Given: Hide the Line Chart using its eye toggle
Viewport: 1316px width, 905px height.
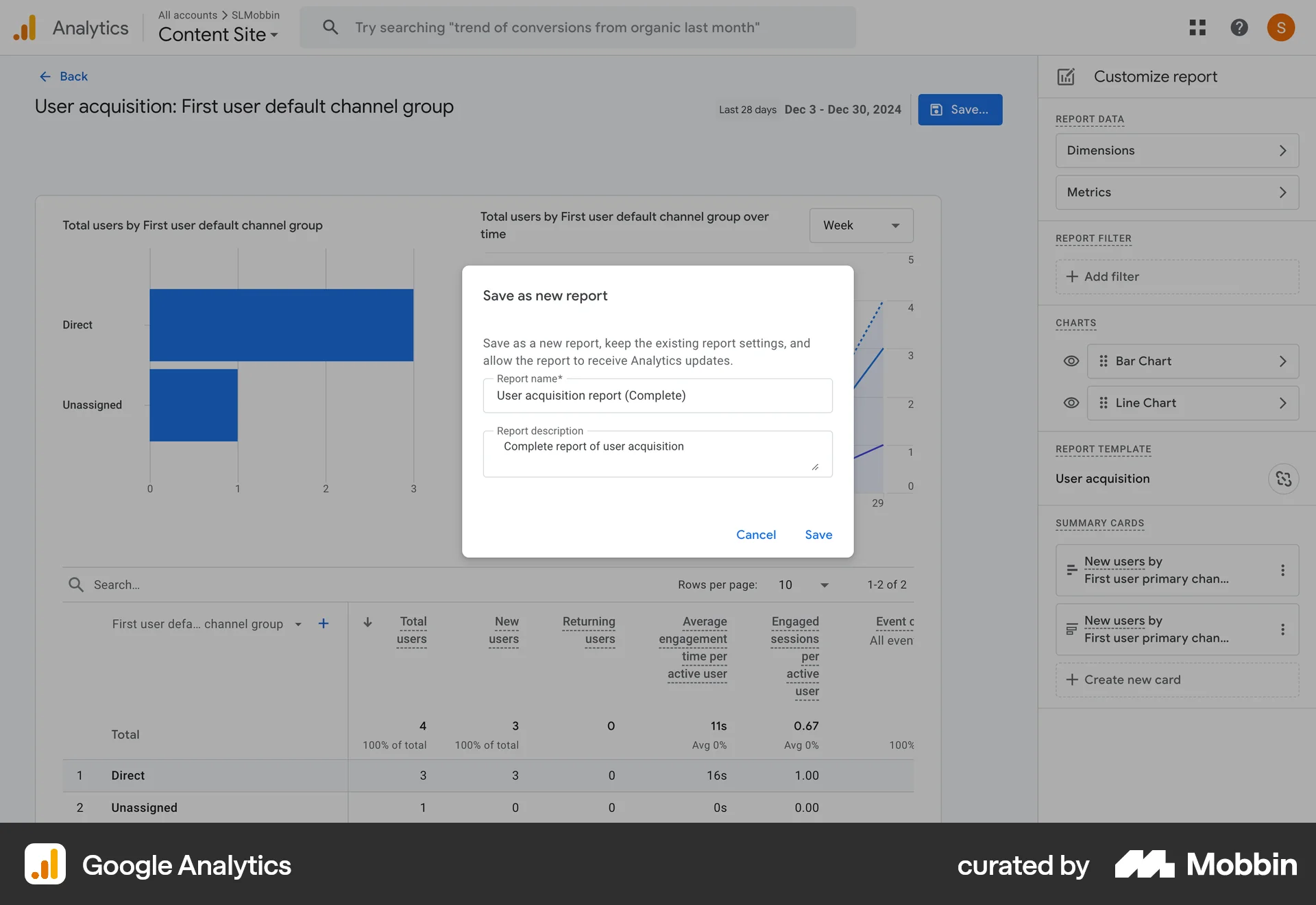Looking at the screenshot, I should point(1071,402).
